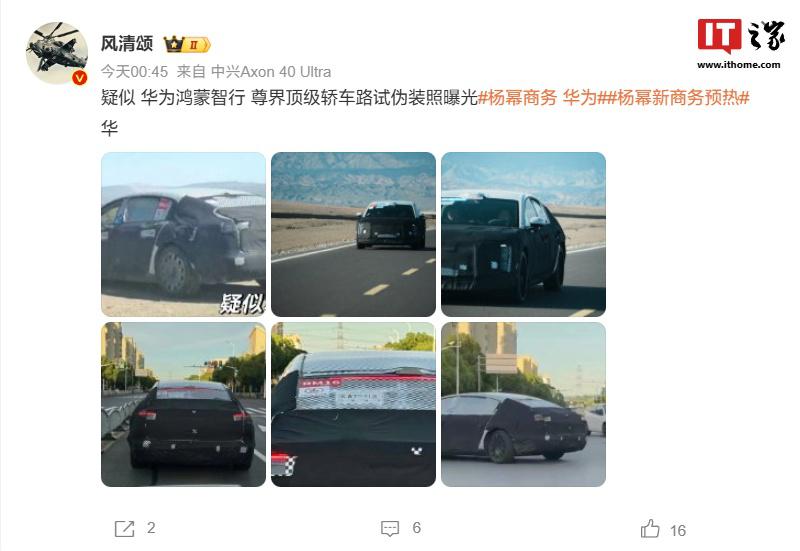The height and width of the screenshot is (551, 800).
Task: Open photo of camouflaged car front close-up
Action: [x=523, y=234]
